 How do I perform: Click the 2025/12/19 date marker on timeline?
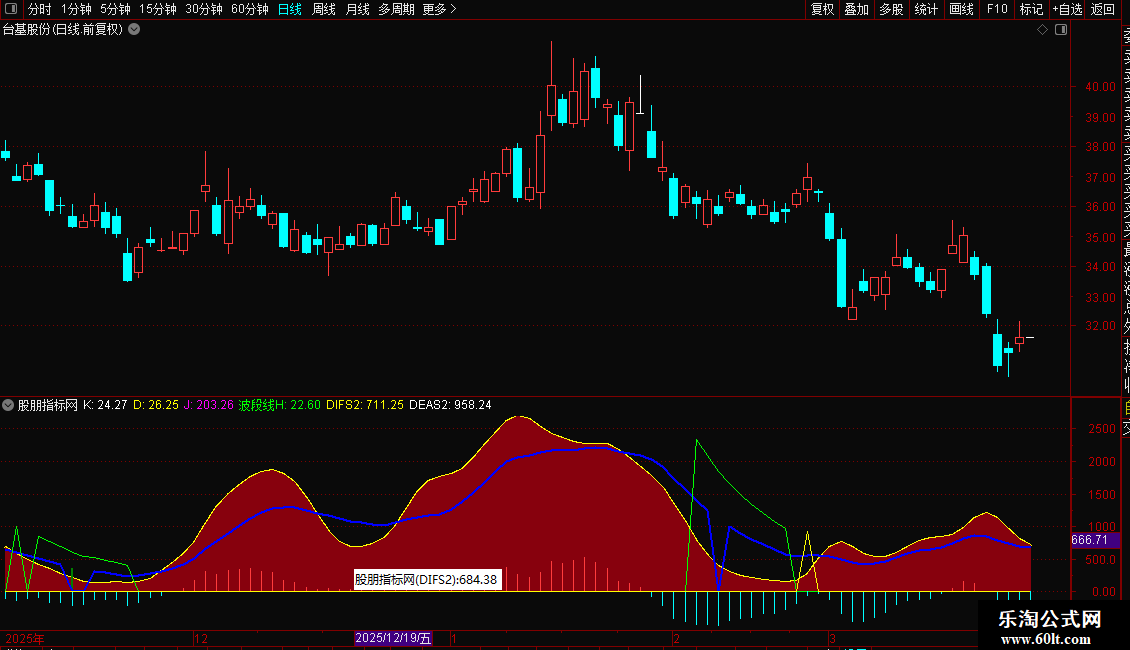[394, 638]
